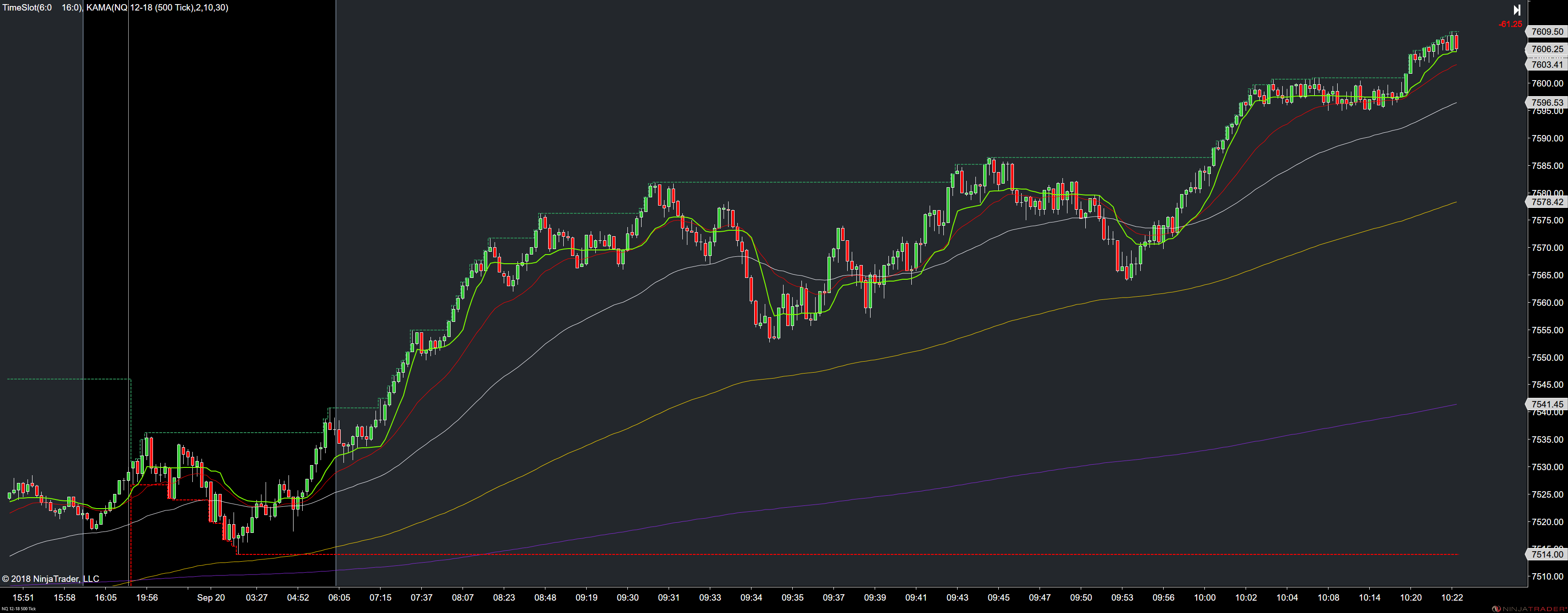Select the 7555.00 price axis label
Viewport: 1568px width, 613px height.
click(x=1547, y=330)
